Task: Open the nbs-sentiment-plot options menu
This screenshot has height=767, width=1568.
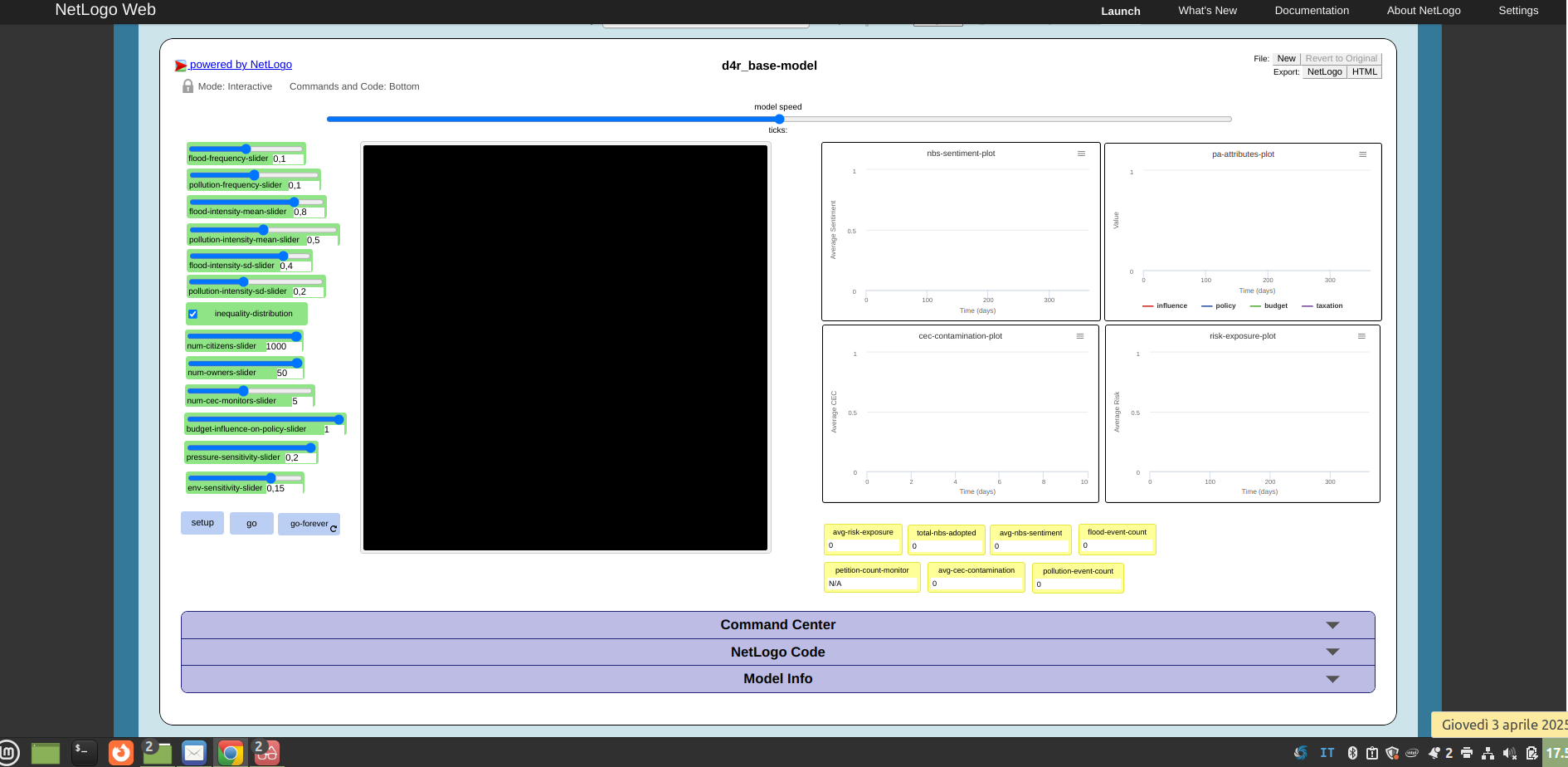Action: coord(1081,153)
